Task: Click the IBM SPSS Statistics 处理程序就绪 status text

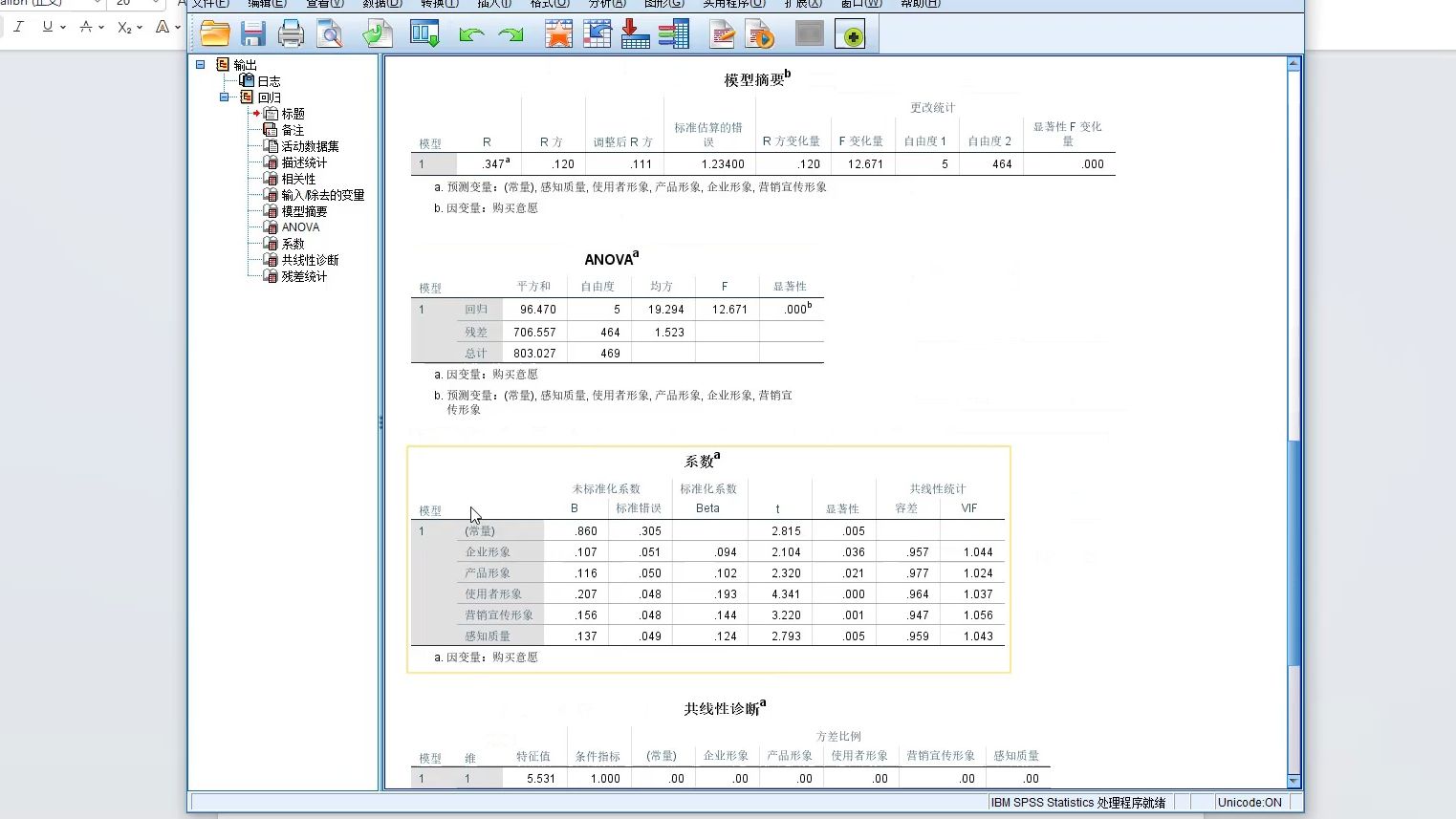Action: tap(1078, 803)
